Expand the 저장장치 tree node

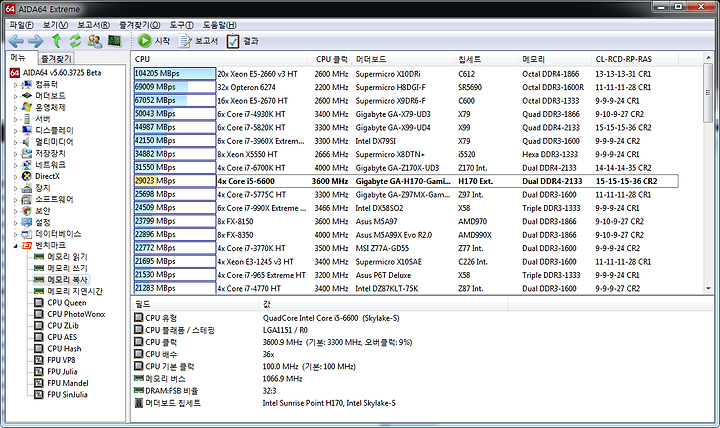click(x=15, y=154)
